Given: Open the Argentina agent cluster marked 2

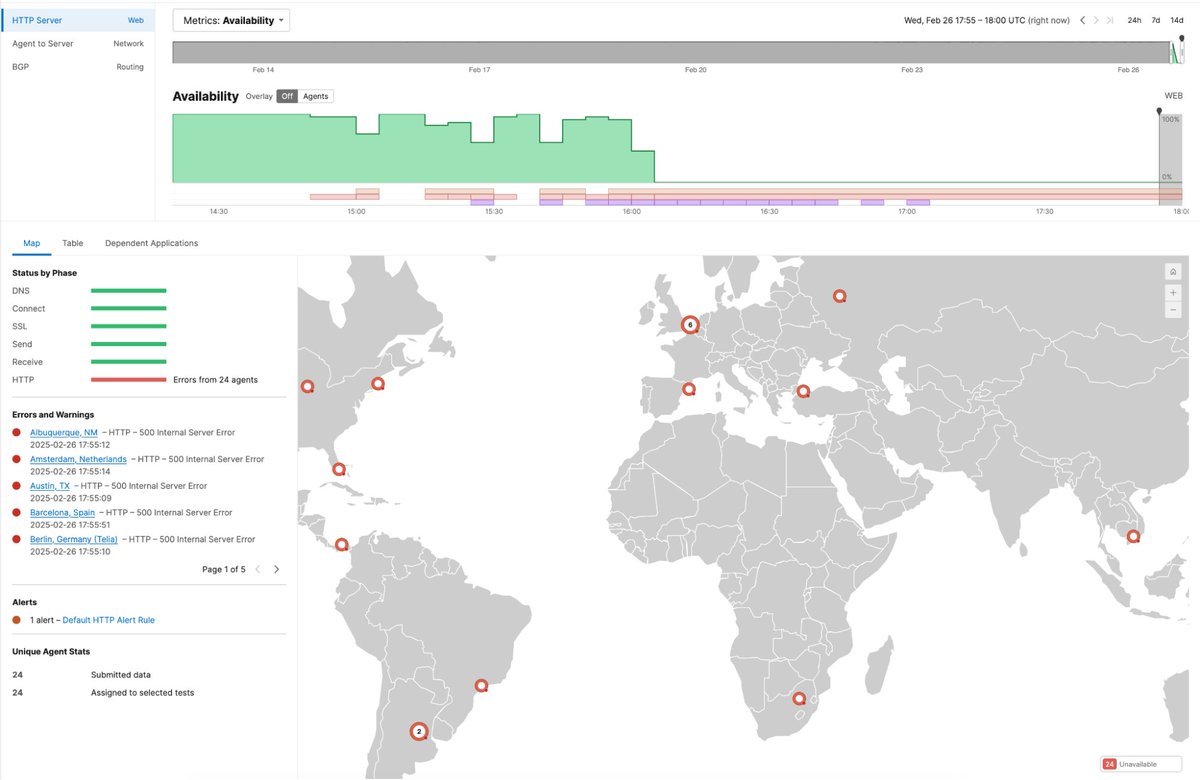Looking at the screenshot, I should [x=419, y=731].
